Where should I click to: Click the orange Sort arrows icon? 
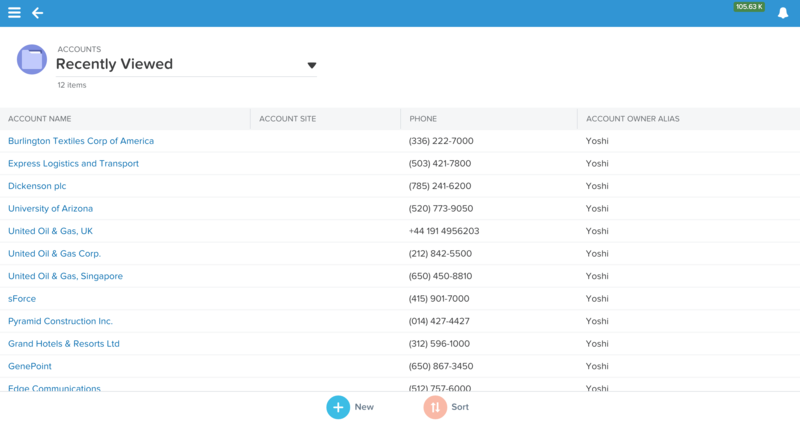coord(435,407)
